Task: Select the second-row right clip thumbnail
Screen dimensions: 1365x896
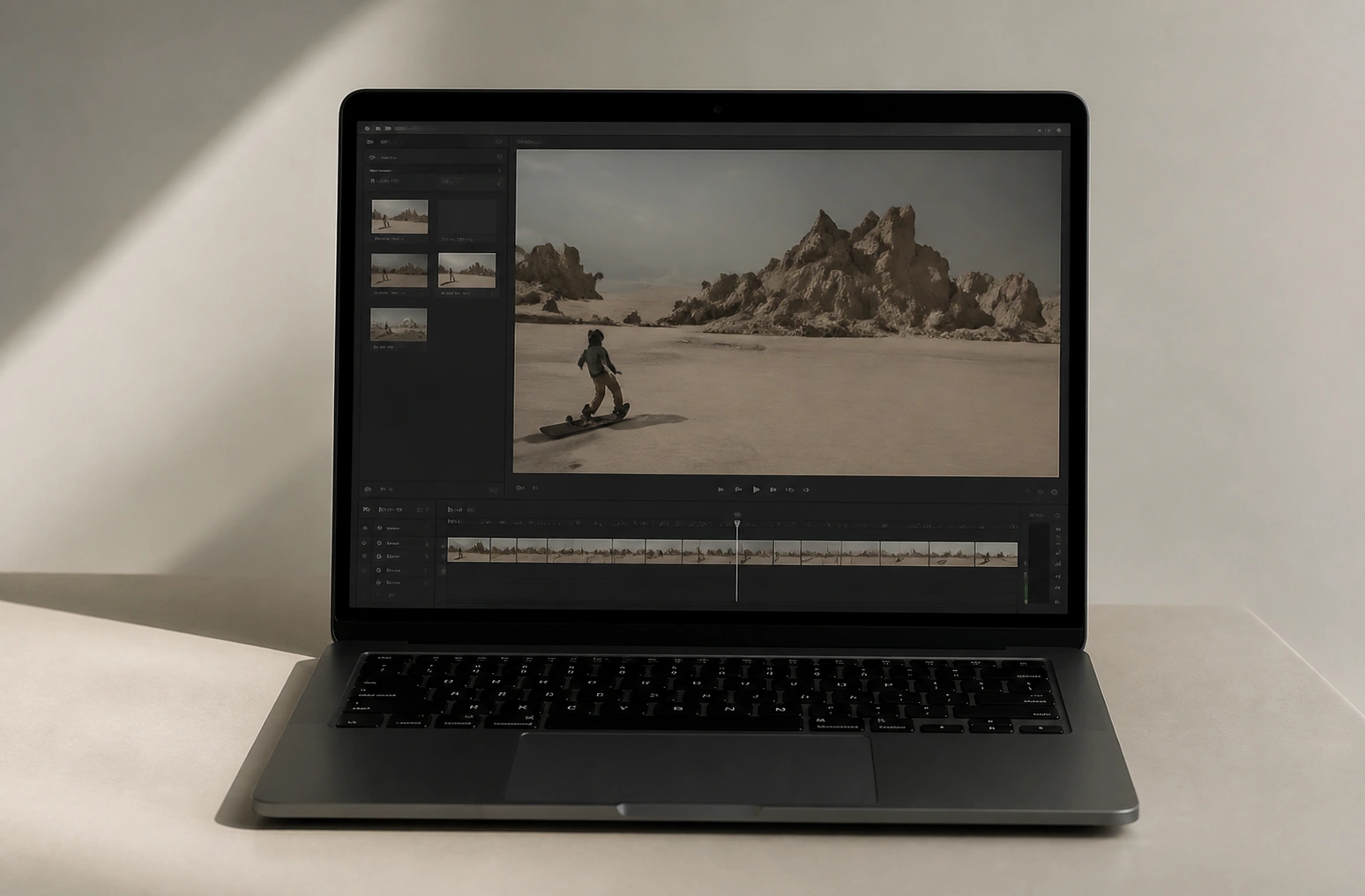Action: point(466,271)
